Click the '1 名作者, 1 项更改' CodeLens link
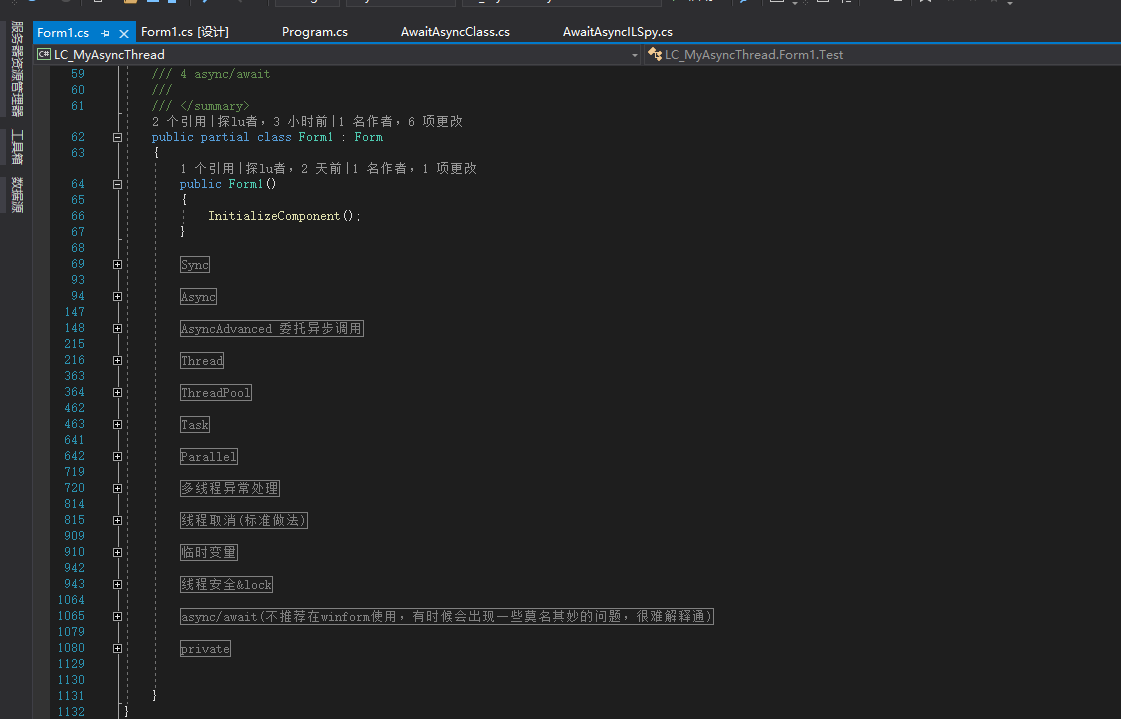 tap(415, 169)
